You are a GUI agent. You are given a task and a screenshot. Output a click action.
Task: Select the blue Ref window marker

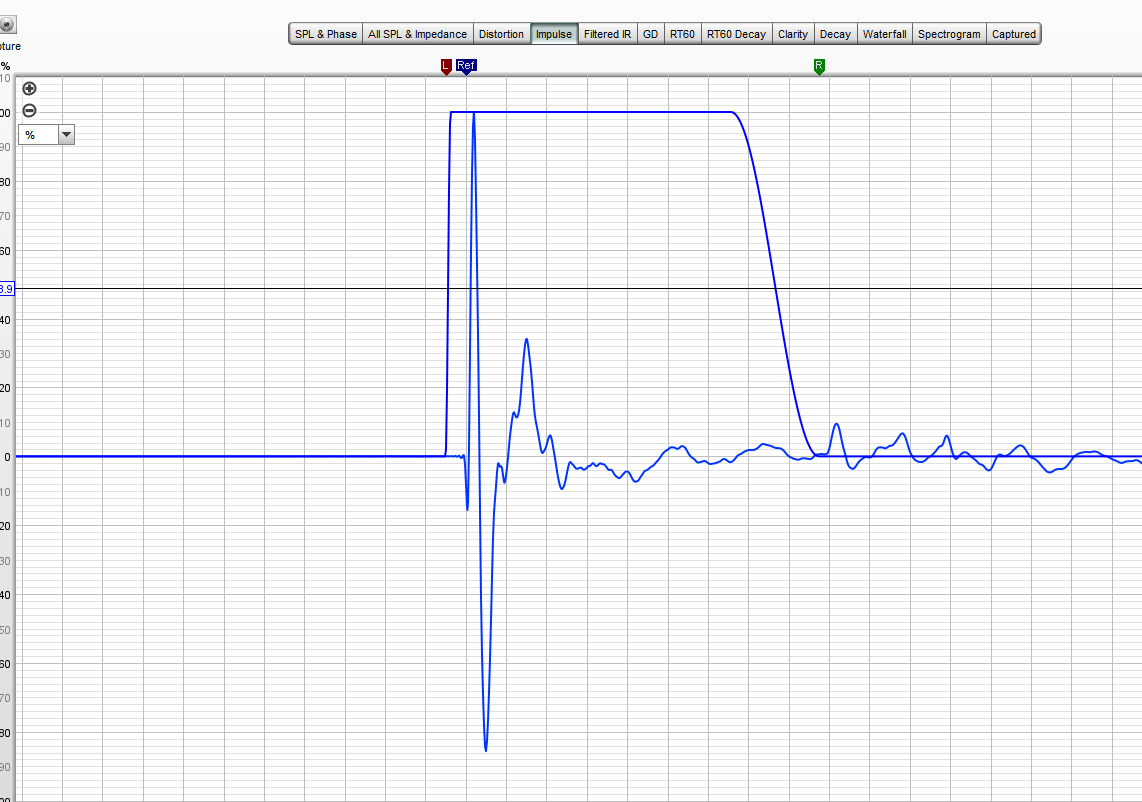pos(466,67)
